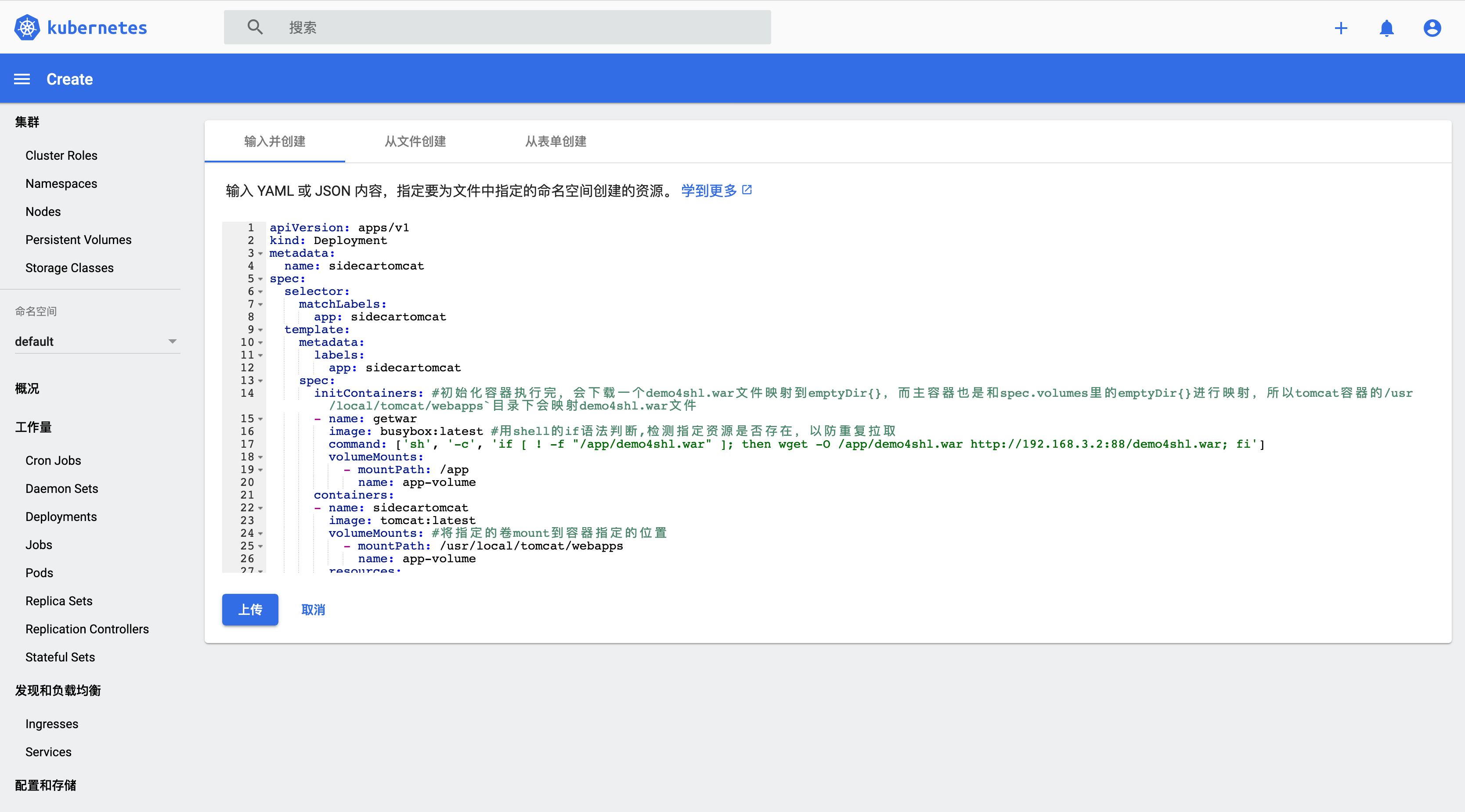Open the create resource plus icon

[x=1341, y=27]
